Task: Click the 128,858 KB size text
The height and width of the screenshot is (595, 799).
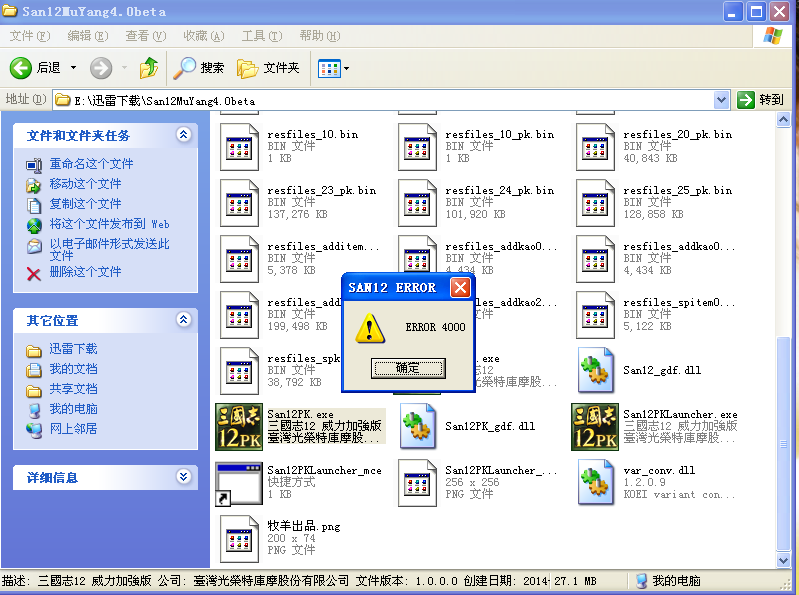Action: coord(653,214)
